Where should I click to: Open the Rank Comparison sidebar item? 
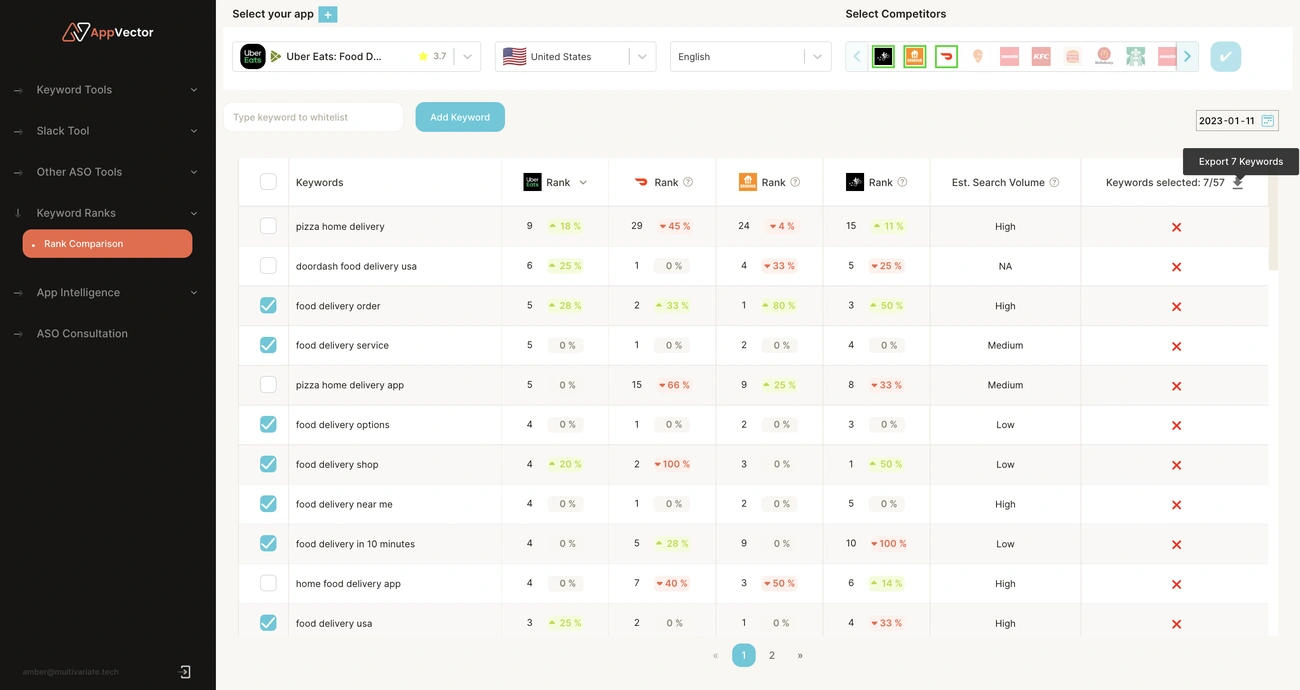click(107, 243)
